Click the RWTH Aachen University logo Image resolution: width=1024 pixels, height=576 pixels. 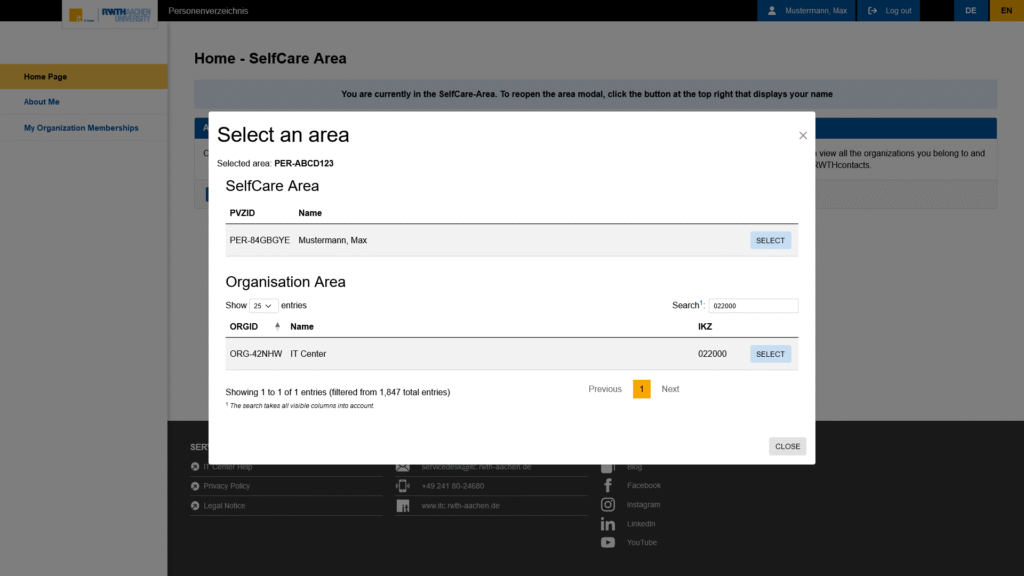point(110,13)
